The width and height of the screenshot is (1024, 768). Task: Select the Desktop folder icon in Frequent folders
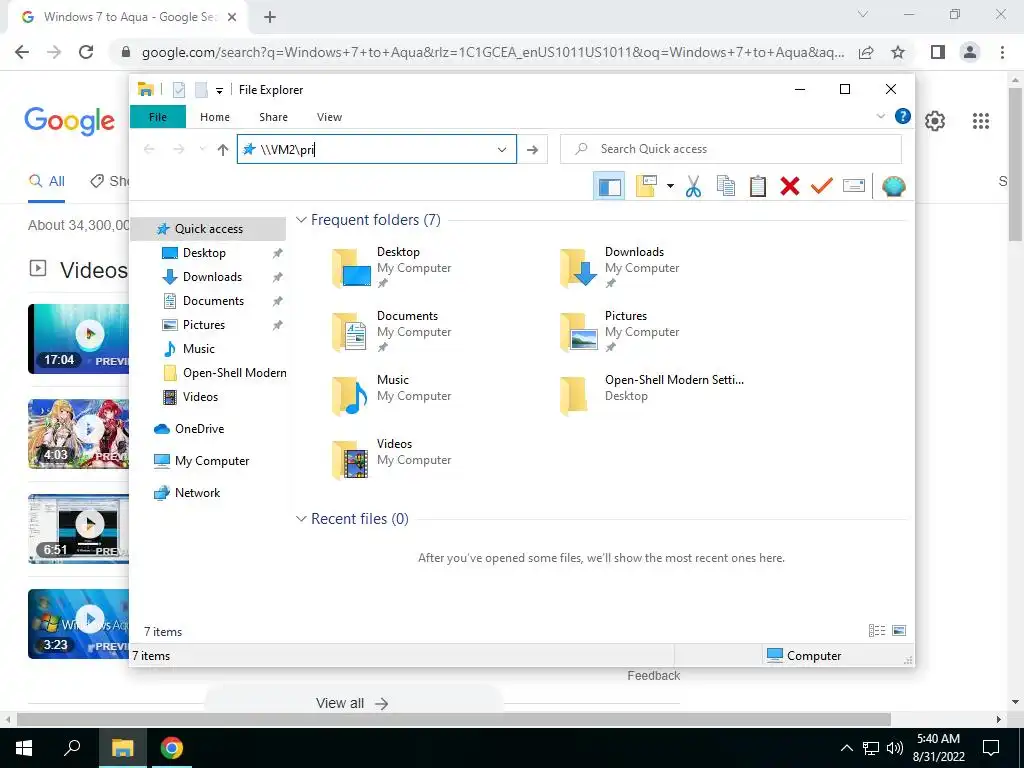351,268
